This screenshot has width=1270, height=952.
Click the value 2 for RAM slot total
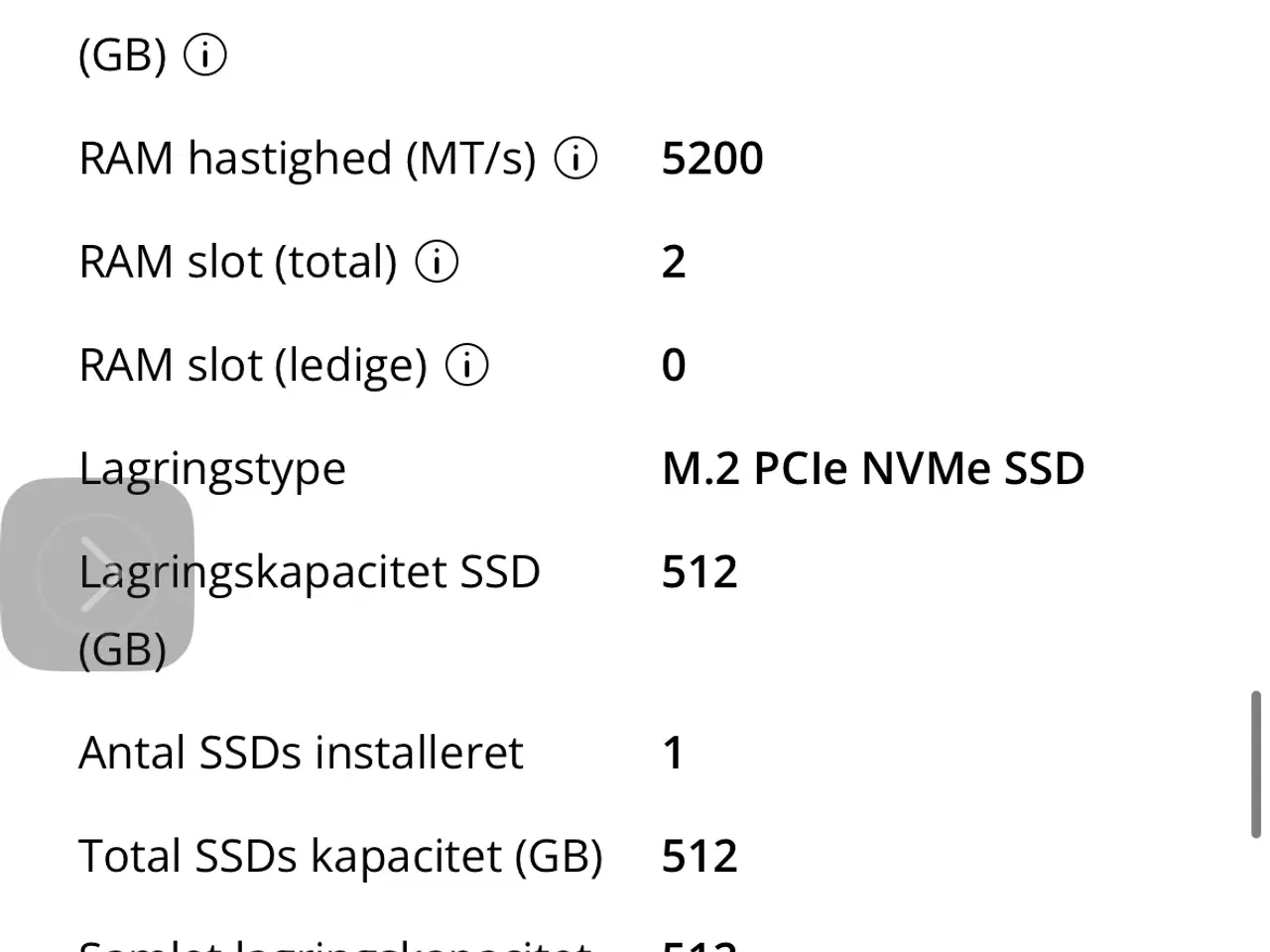[x=674, y=262]
